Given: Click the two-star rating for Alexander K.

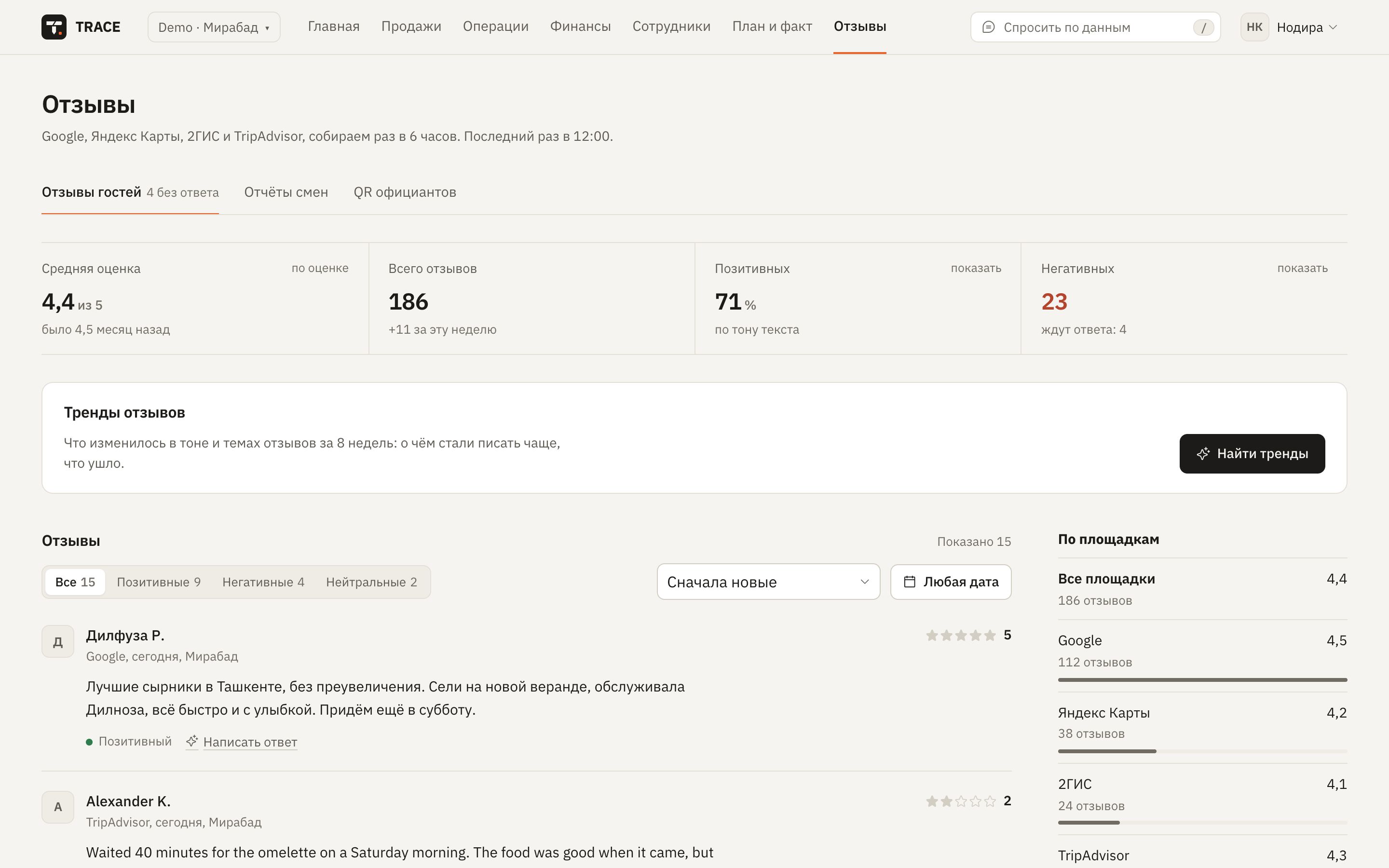Looking at the screenshot, I should click(x=960, y=801).
